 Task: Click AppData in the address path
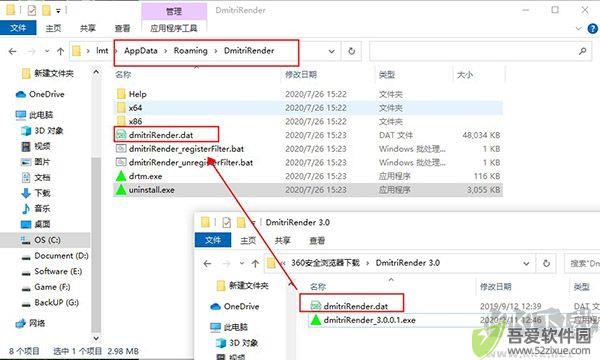(x=140, y=50)
